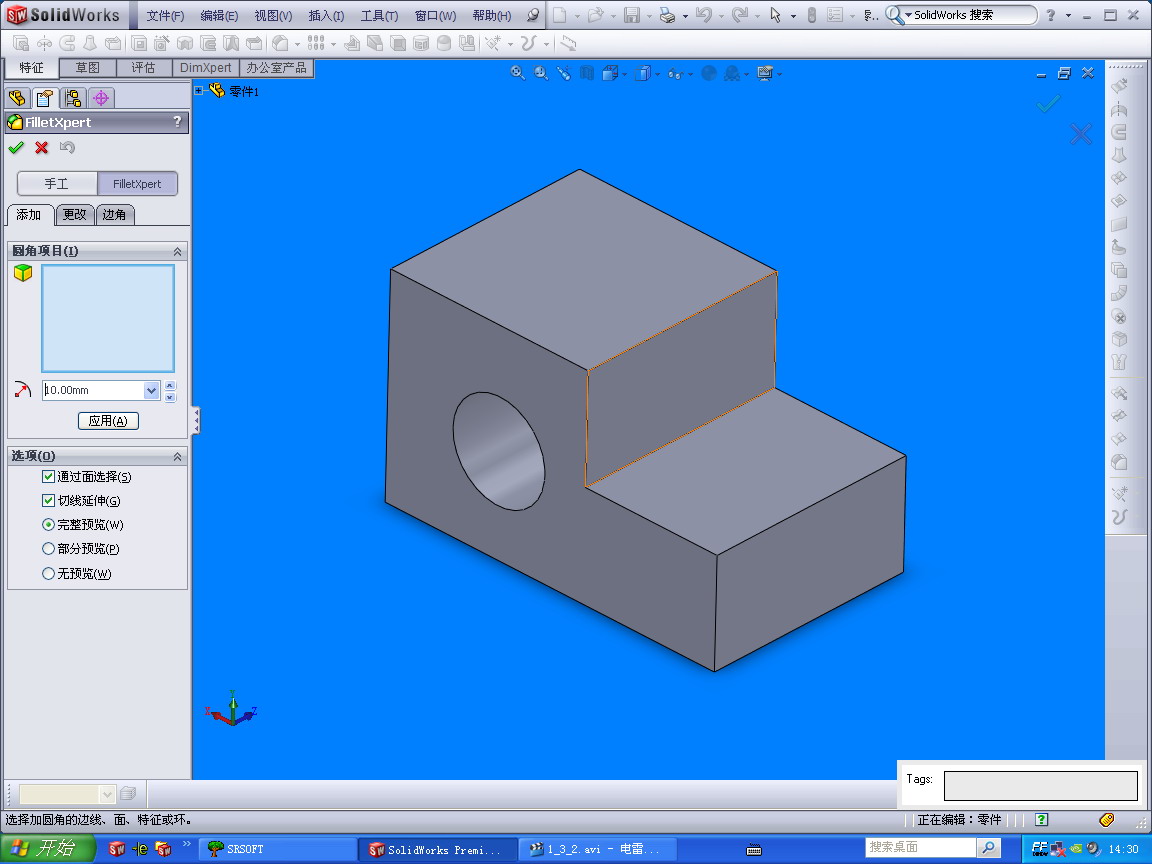Click the Print icon in top toolbar
Screen dimensions: 1152x864
667,15
